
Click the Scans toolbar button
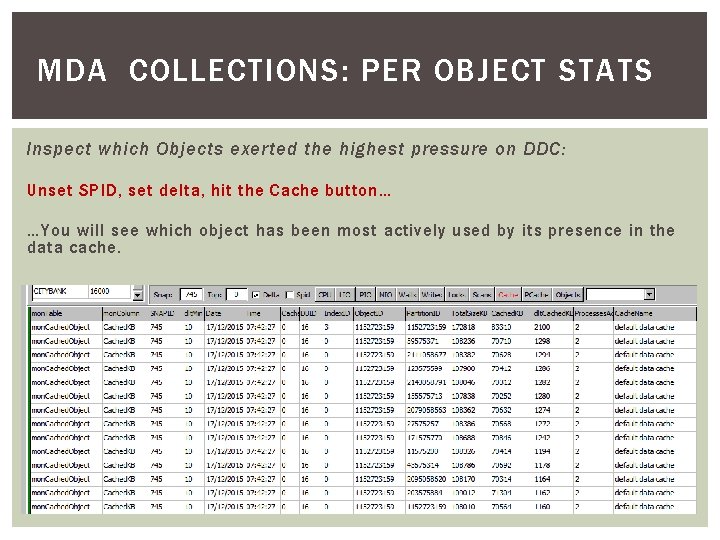tap(482, 295)
